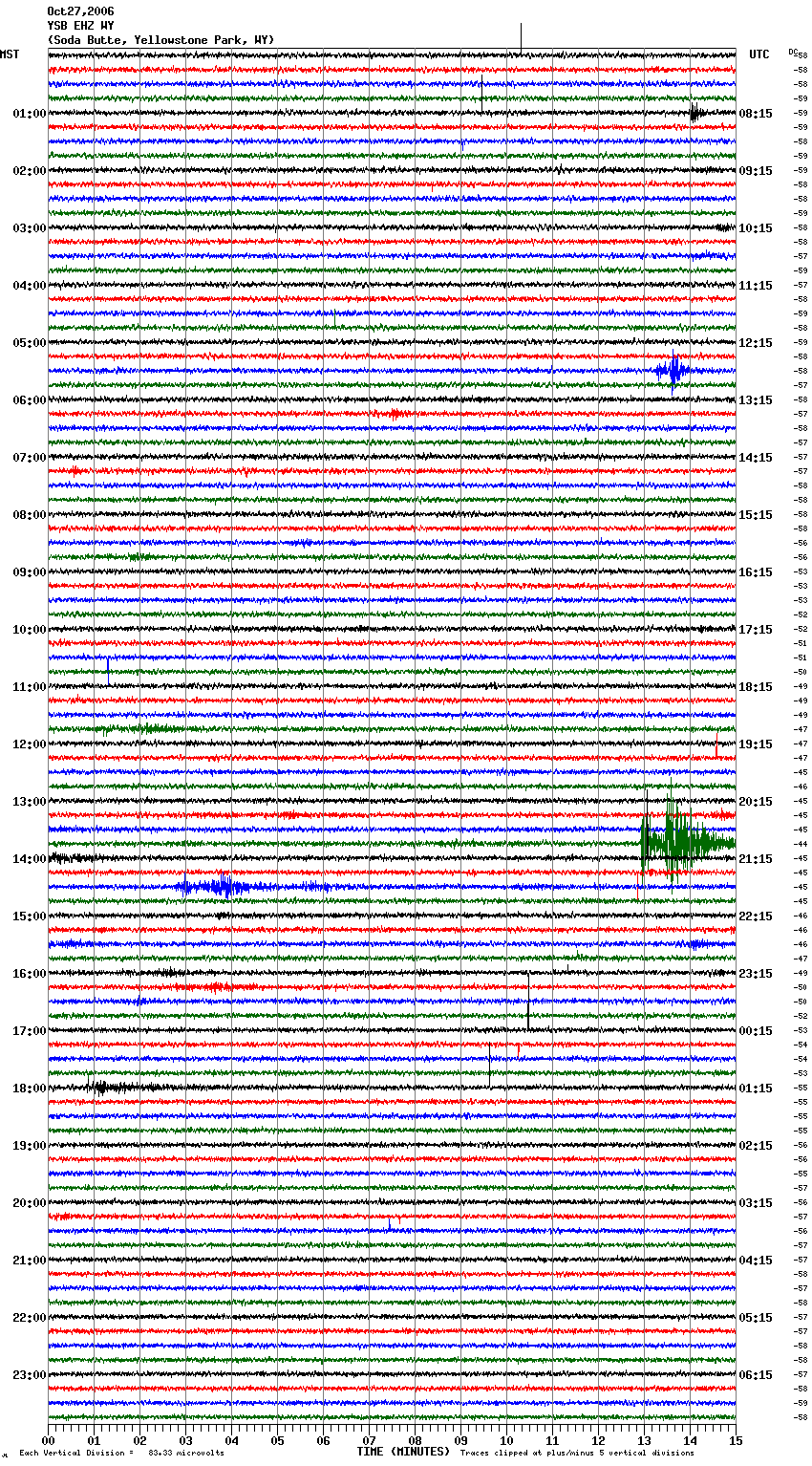Viewport: 812px width, 1466px height.
Task: Click the 13:15 UTC time label
Action: coord(756,400)
